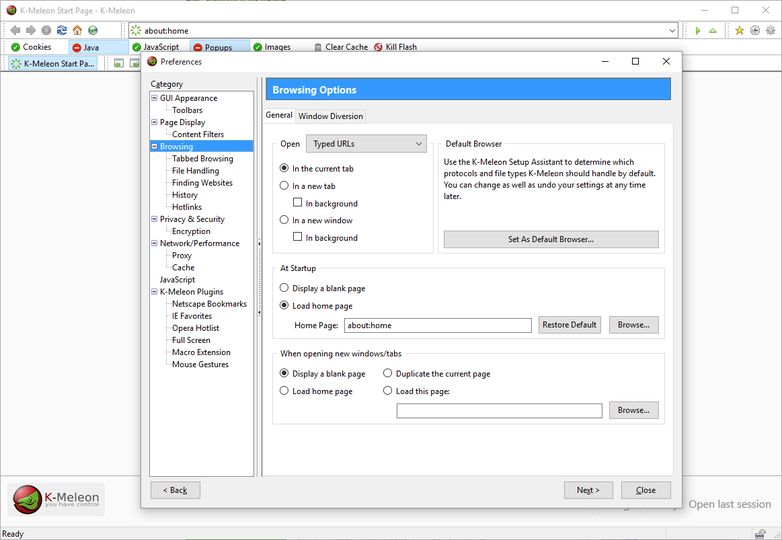Open Encryption category

(191, 231)
